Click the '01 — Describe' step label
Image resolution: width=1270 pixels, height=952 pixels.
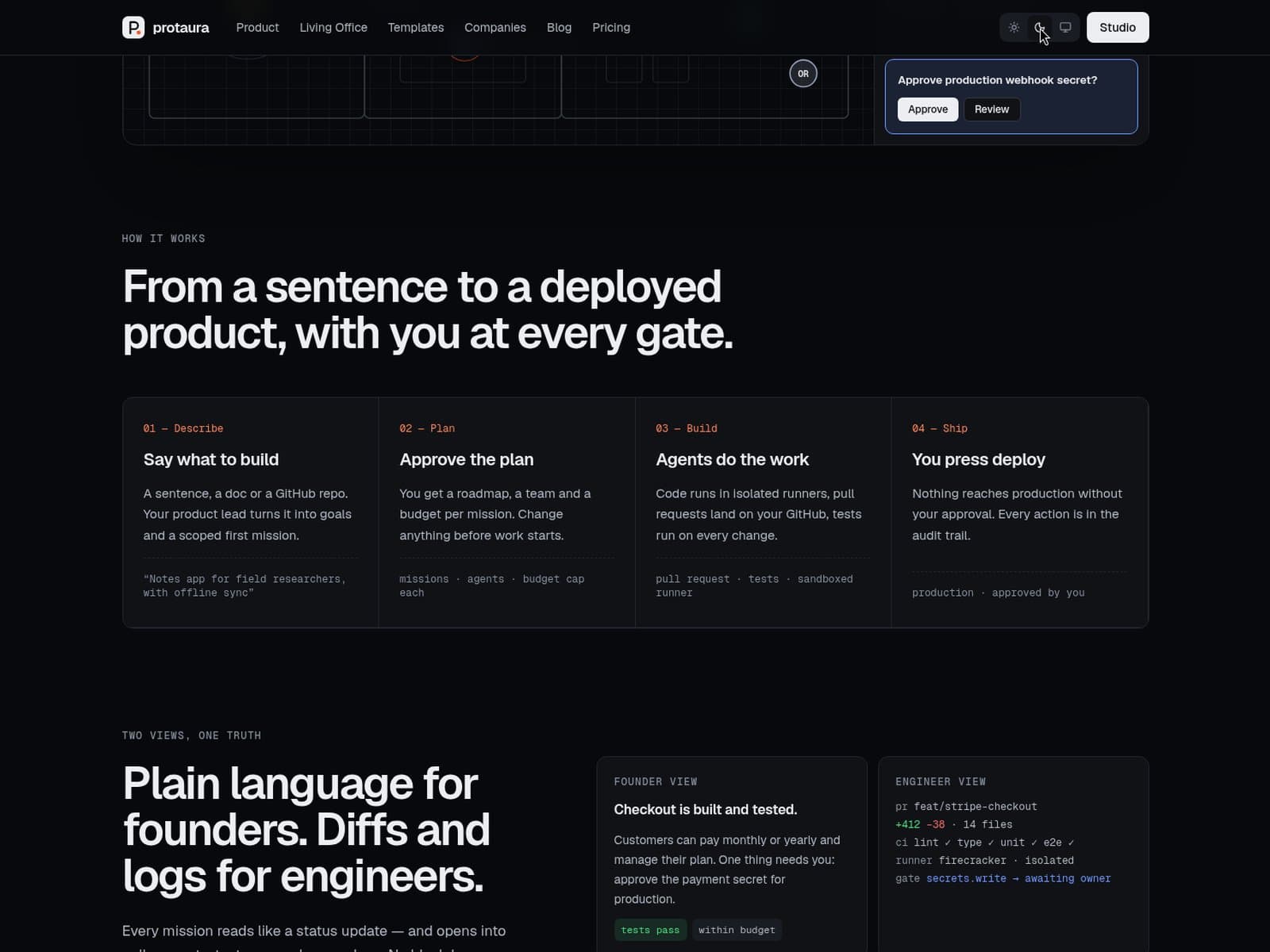click(x=183, y=428)
